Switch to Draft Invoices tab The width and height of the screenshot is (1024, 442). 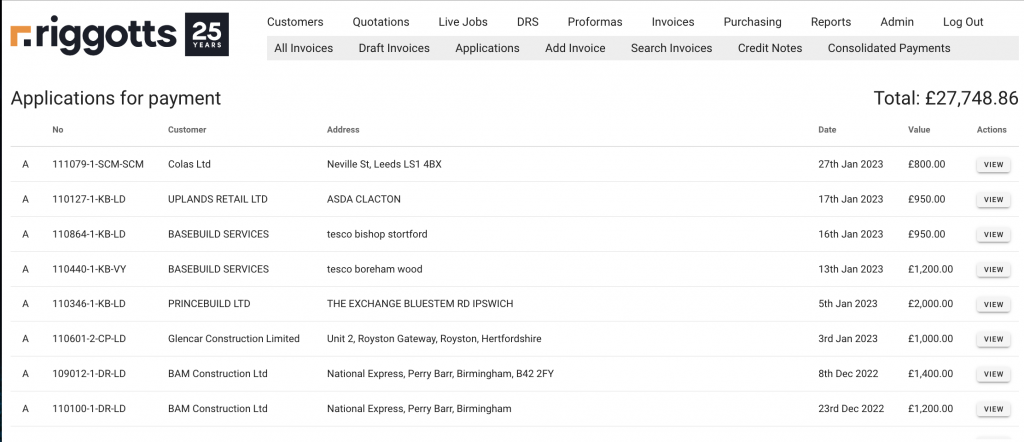pyautogui.click(x=394, y=48)
